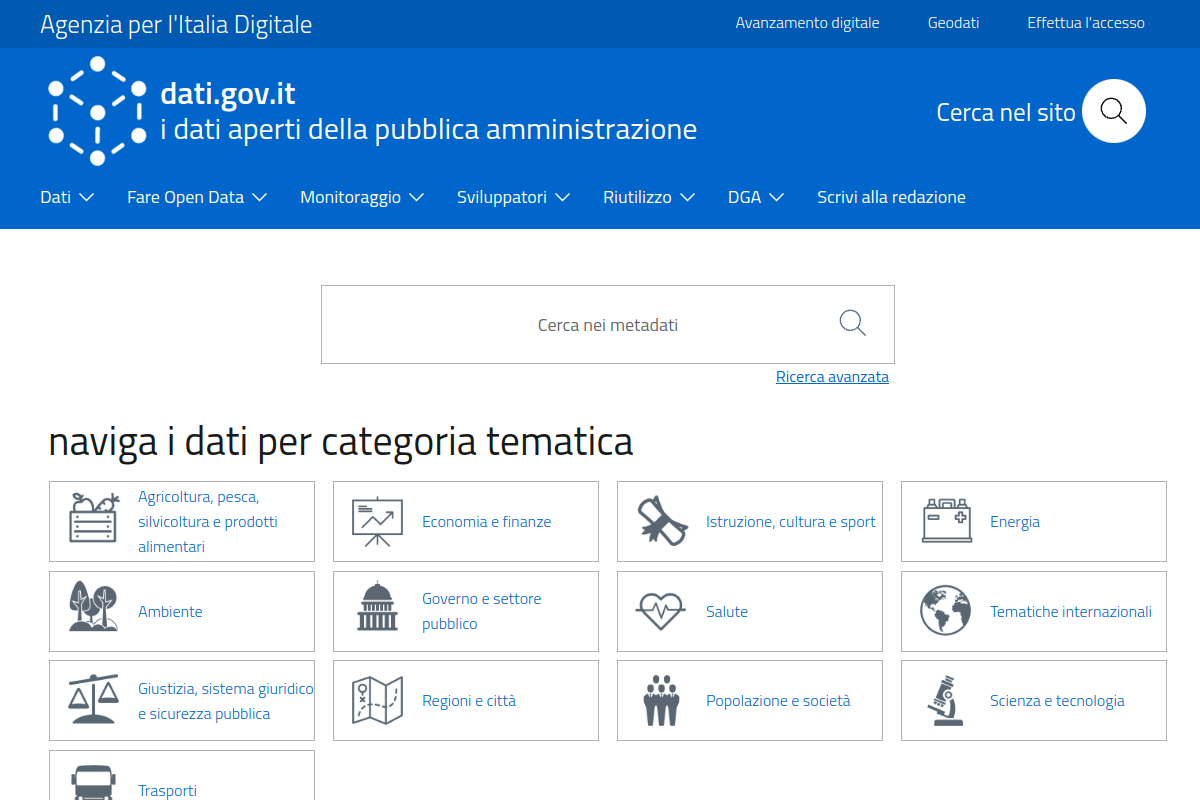Open Scienza e tecnologia category text
The image size is (1200, 800).
1057,700
